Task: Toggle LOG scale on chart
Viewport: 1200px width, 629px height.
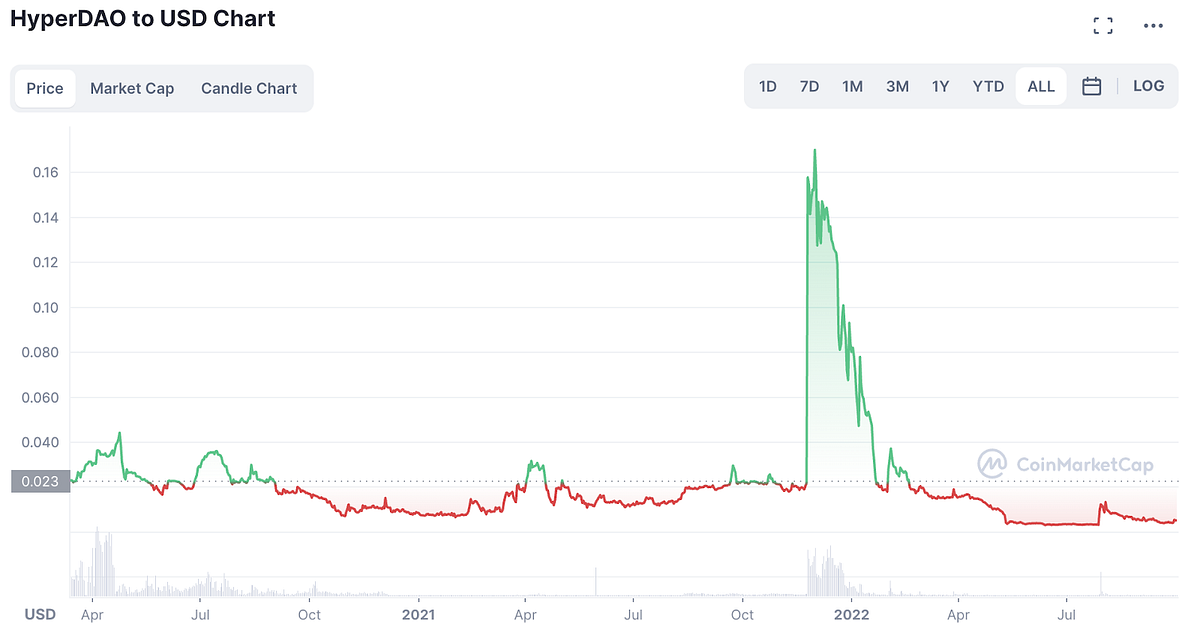Action: [x=1148, y=86]
